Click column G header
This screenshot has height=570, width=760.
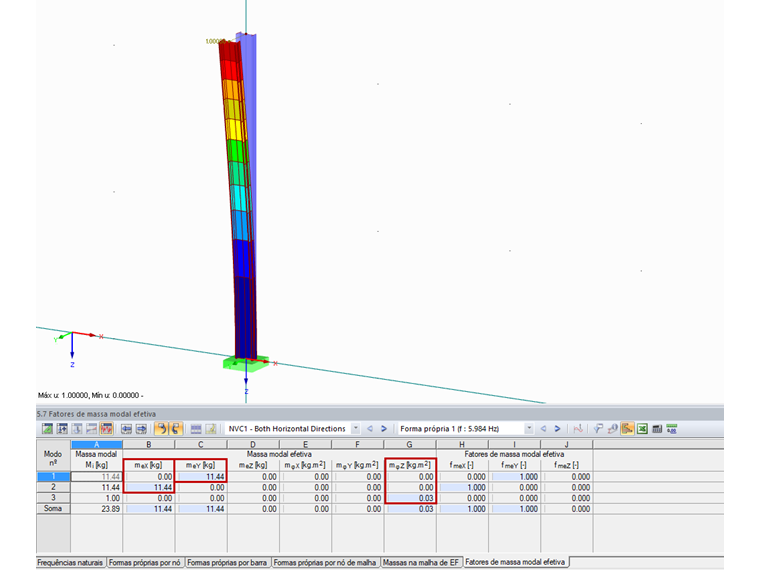[x=410, y=444]
